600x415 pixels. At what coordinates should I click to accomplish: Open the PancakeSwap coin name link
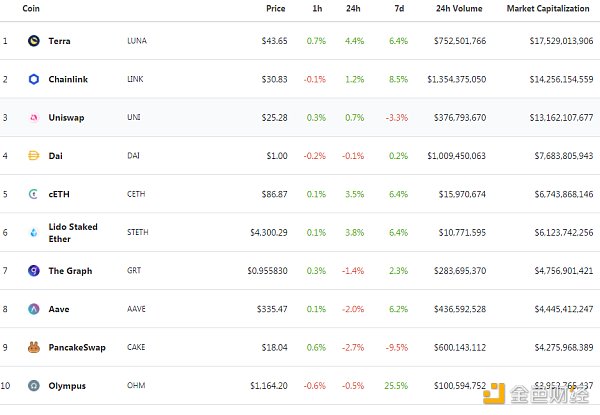[x=76, y=347]
